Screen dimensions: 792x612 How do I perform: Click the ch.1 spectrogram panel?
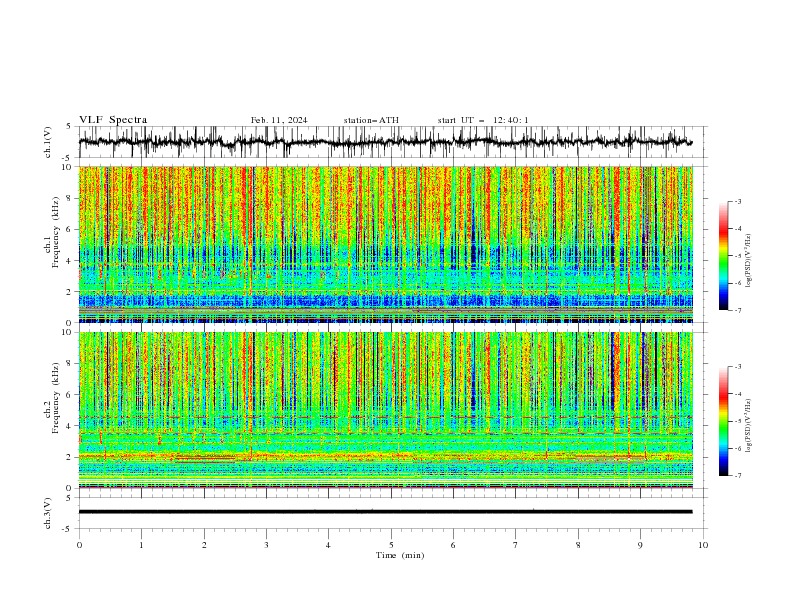(385, 244)
